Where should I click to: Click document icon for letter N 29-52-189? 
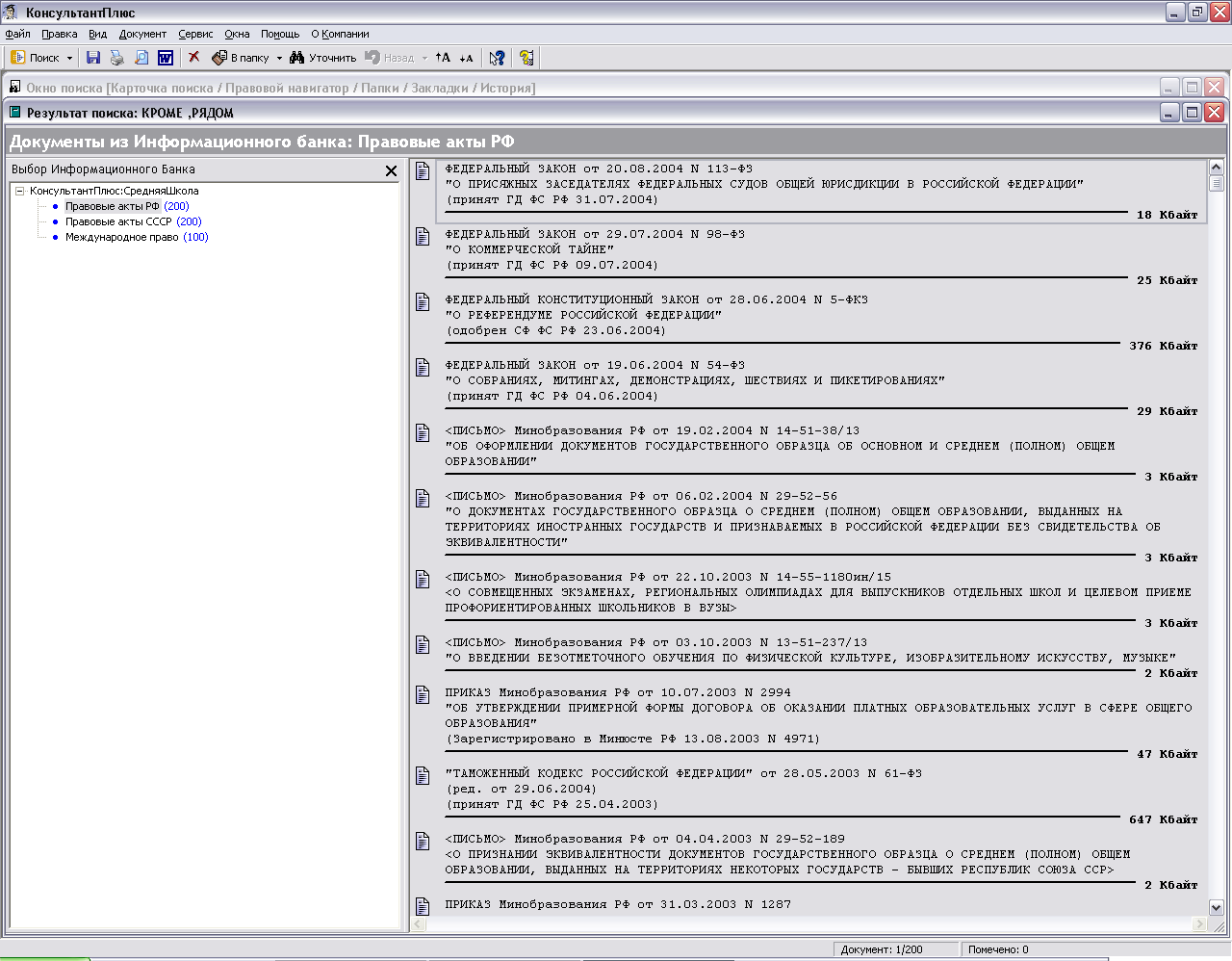tap(423, 842)
